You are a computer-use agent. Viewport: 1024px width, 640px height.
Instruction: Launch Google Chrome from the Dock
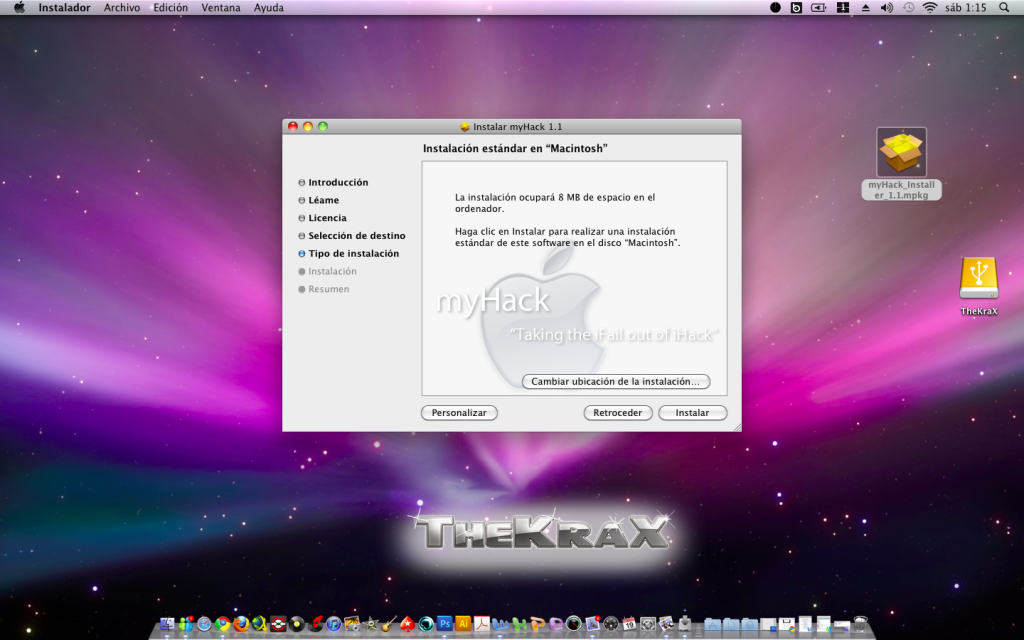pyautogui.click(x=223, y=624)
